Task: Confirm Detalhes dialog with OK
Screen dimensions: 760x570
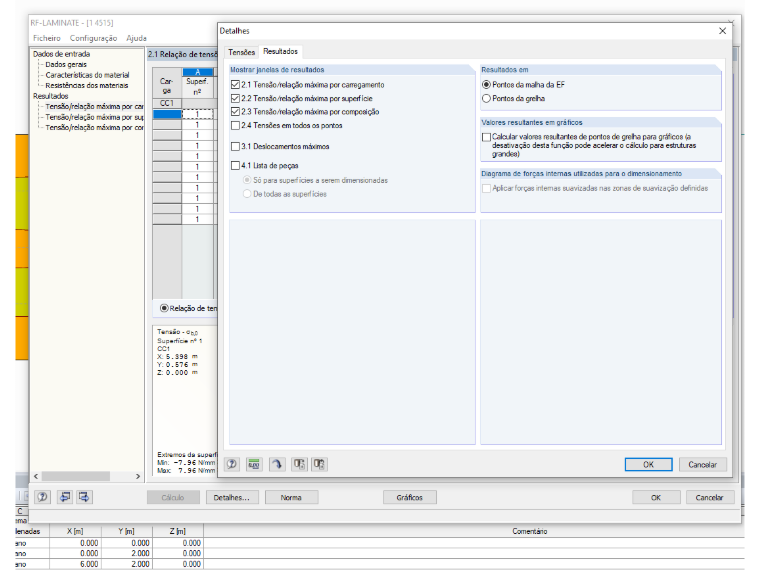Action: 649,464
